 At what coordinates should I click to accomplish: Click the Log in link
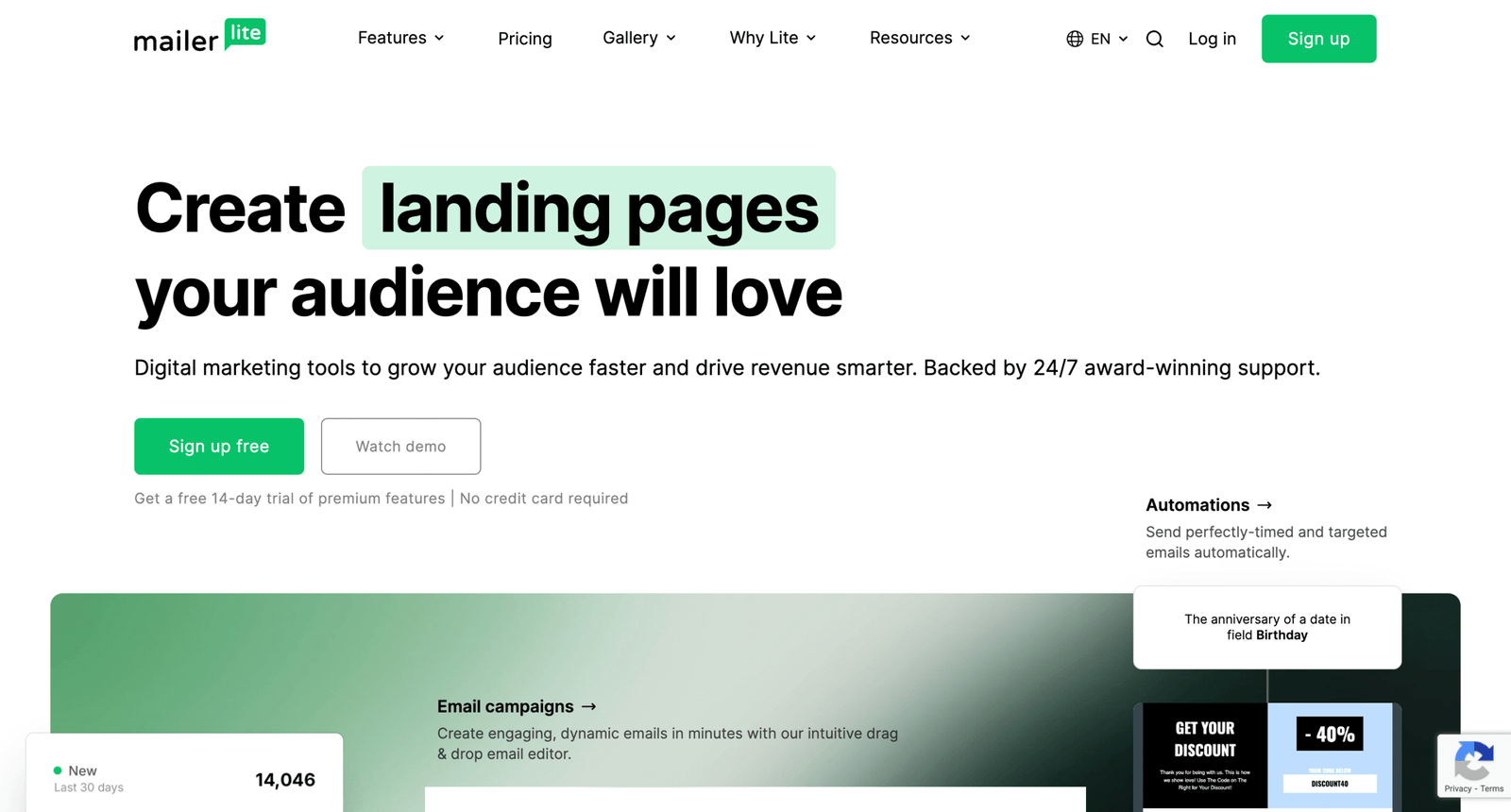point(1212,39)
